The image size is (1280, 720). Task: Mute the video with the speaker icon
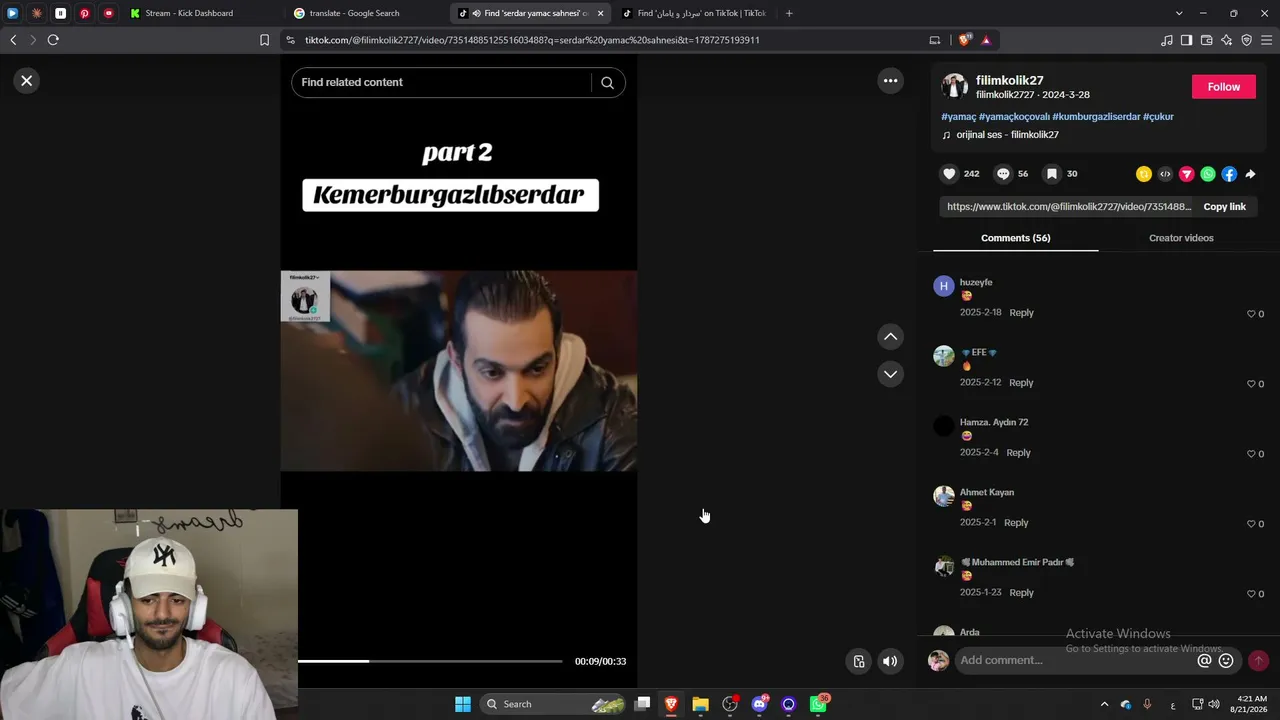pyautogui.click(x=890, y=661)
